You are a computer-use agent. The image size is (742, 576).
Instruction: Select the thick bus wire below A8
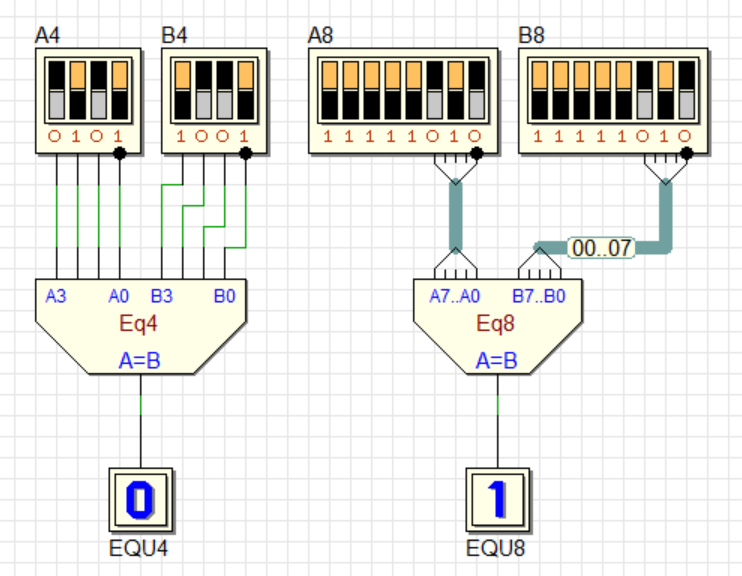[x=455, y=216]
